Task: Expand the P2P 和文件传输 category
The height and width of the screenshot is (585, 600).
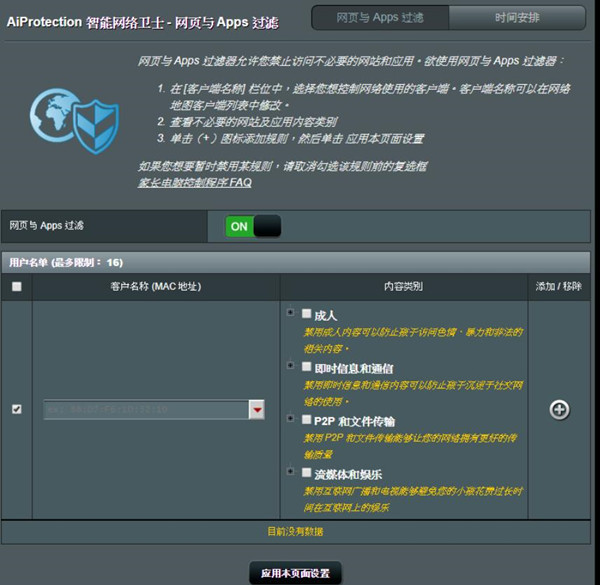Action: [290, 420]
